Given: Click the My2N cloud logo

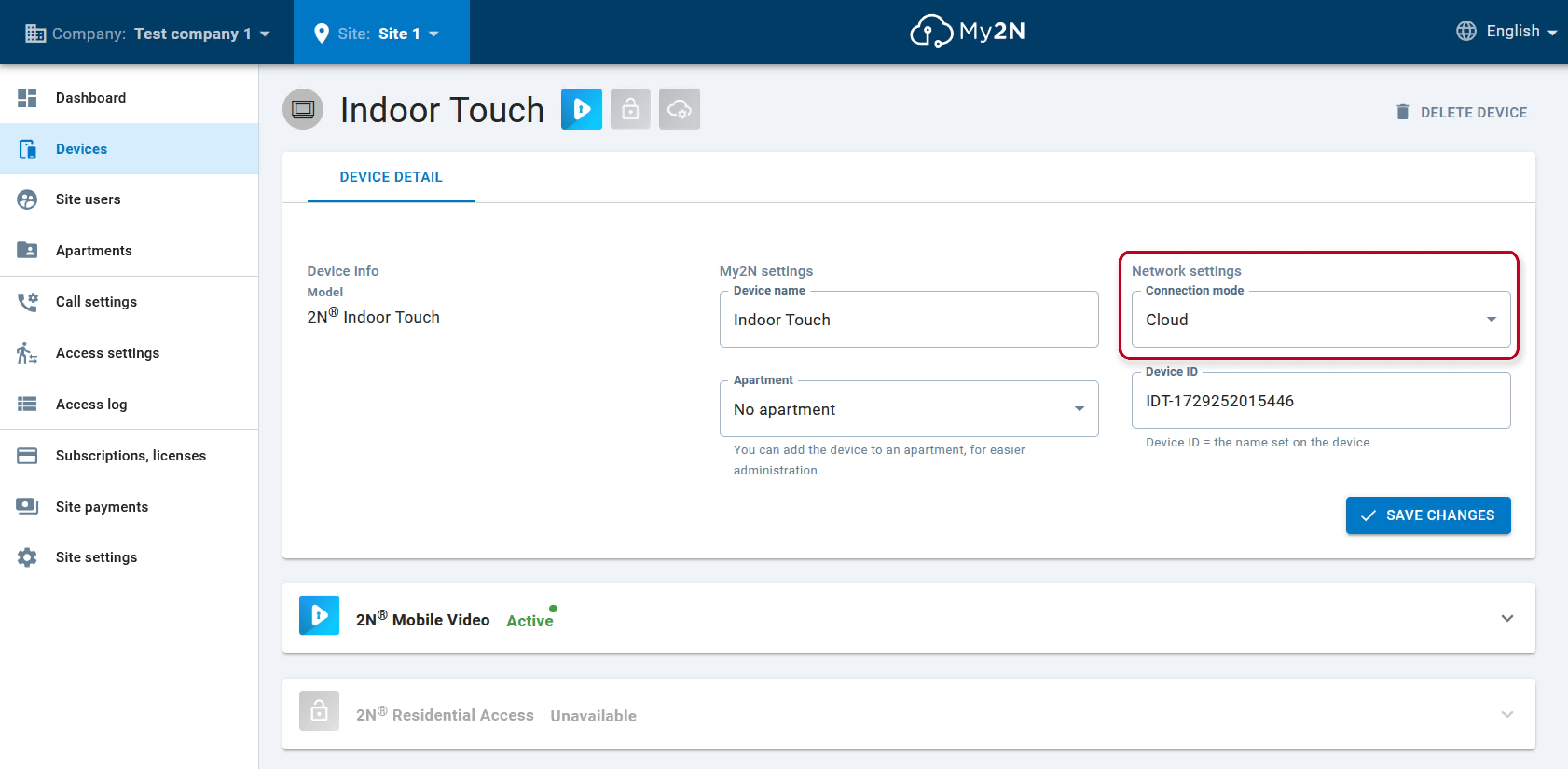Looking at the screenshot, I should (967, 31).
